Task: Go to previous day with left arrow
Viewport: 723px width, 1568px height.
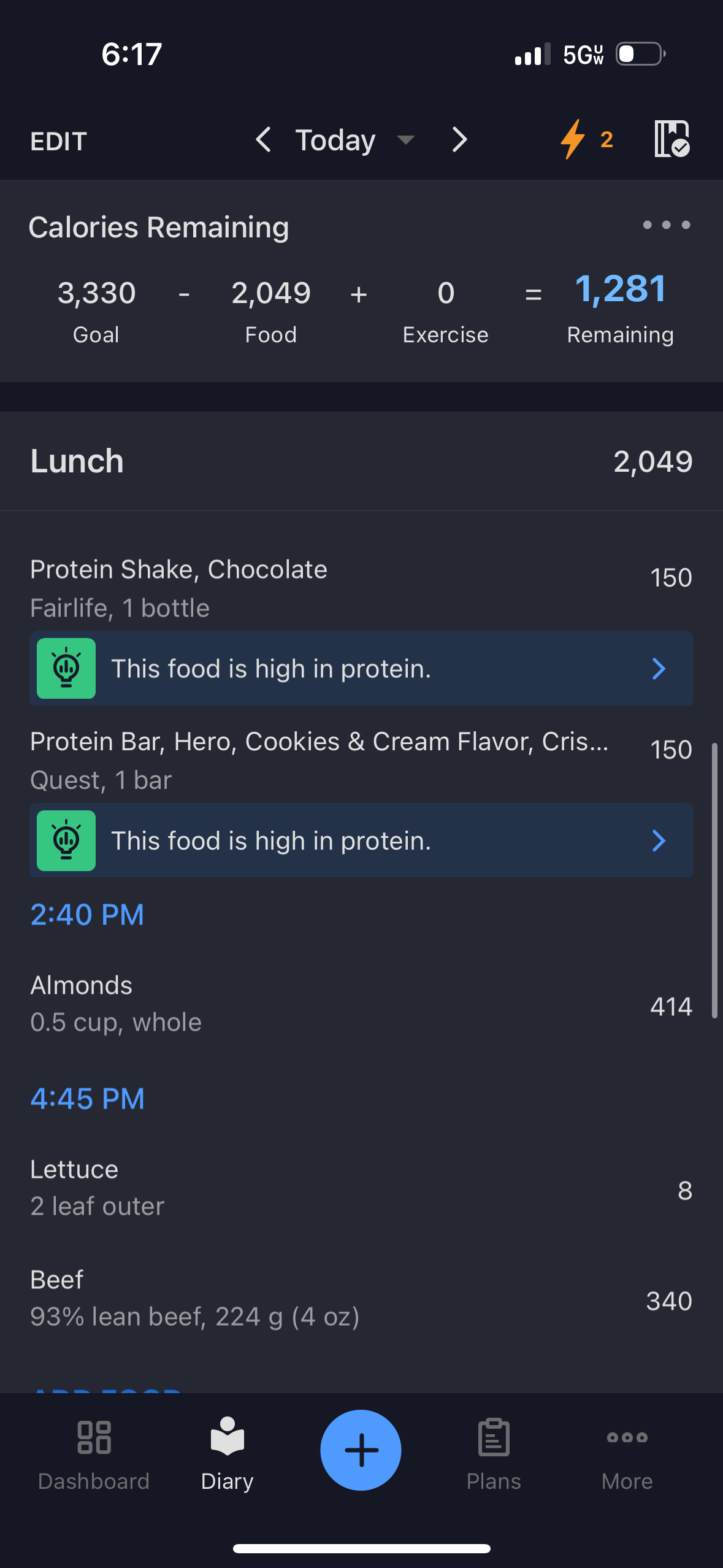Action: 264,140
